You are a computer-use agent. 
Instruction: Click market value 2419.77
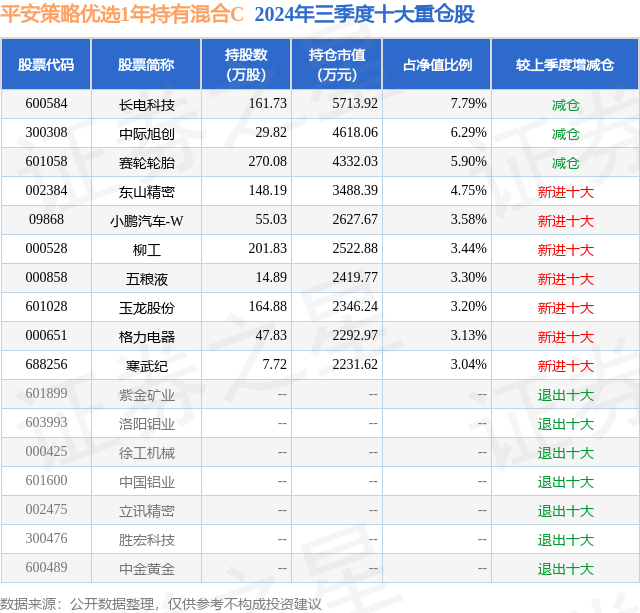pyautogui.click(x=355, y=278)
